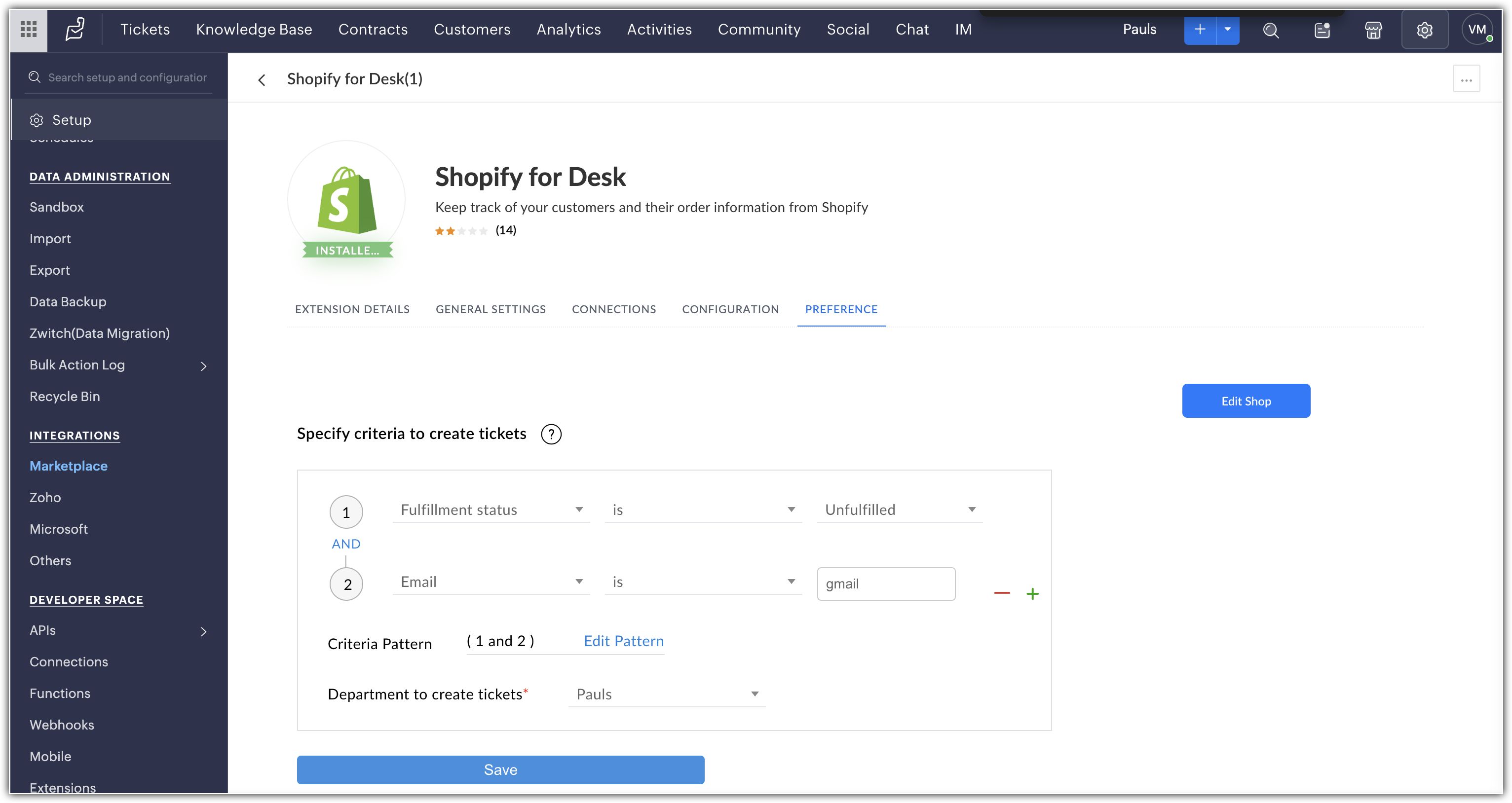Viewport: 1512px width, 803px height.
Task: Click the Edit Pattern link
Action: [x=623, y=641]
